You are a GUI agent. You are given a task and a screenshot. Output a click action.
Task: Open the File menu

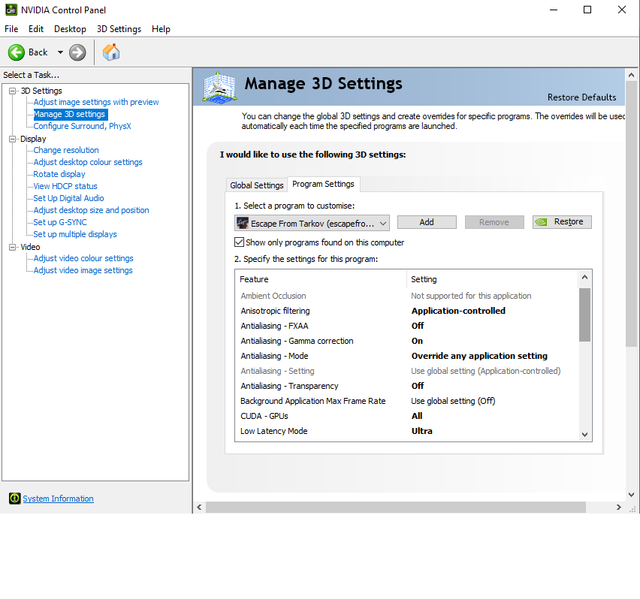[x=11, y=29]
